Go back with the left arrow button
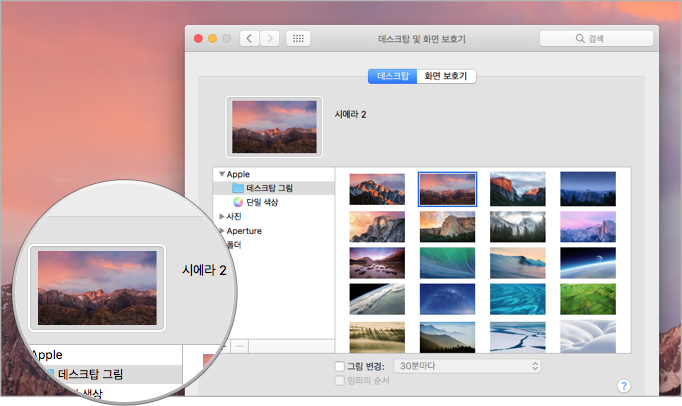 coord(250,38)
